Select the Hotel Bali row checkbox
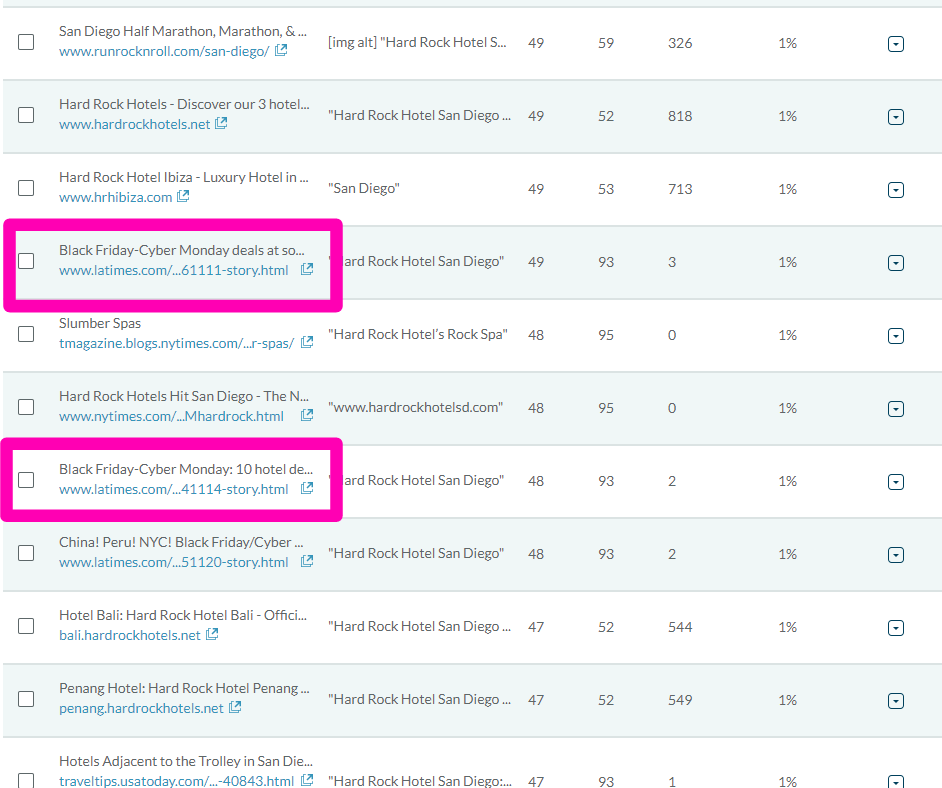942x788 pixels. [26, 626]
